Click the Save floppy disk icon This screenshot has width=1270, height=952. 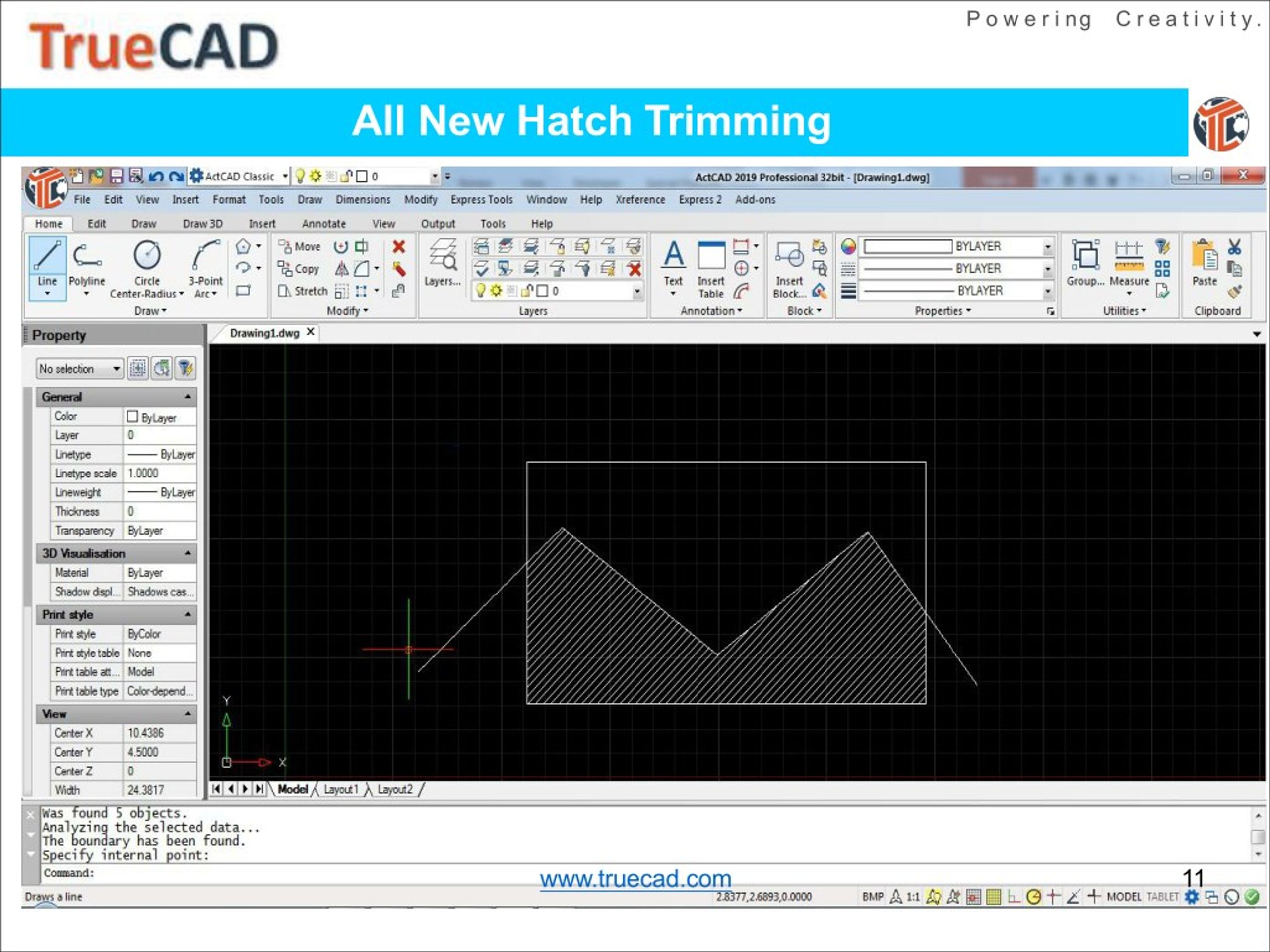(x=117, y=176)
